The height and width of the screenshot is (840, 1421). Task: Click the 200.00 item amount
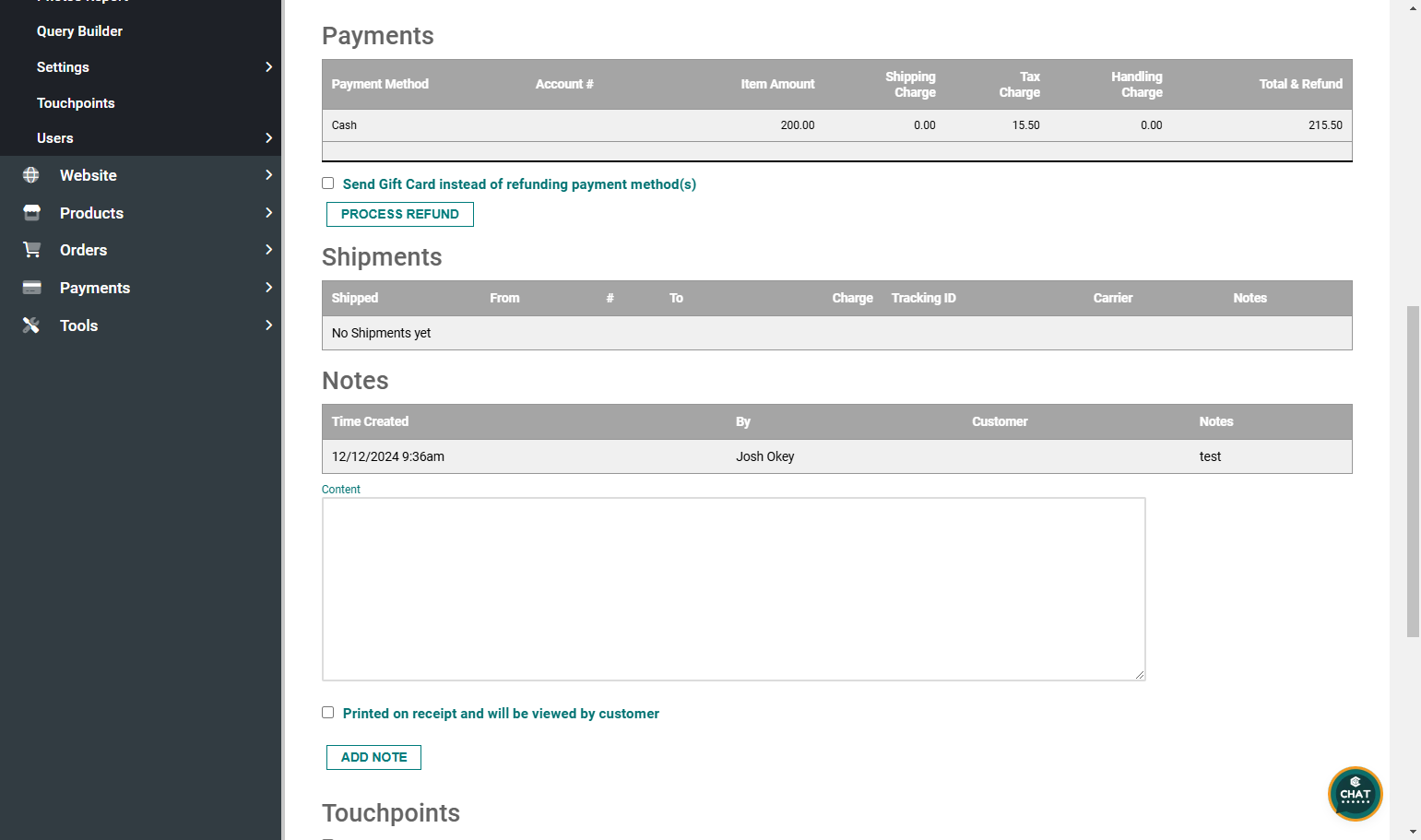coord(798,125)
